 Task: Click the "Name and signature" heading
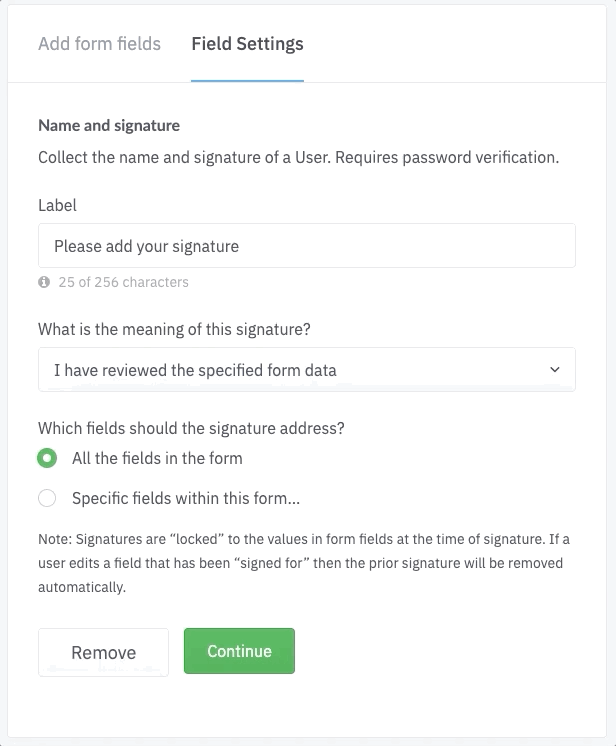(109, 126)
